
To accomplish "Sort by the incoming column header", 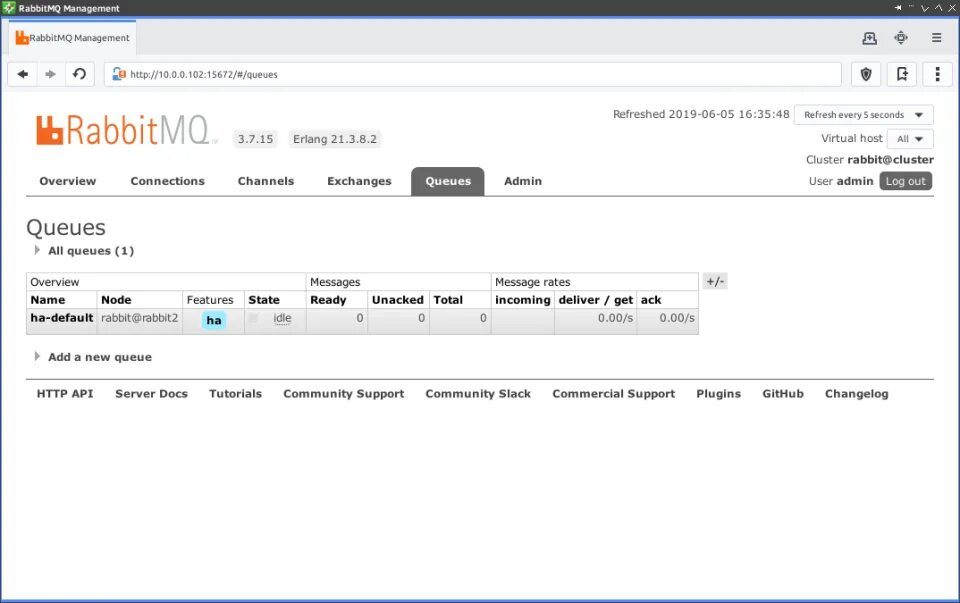I will (x=523, y=300).
